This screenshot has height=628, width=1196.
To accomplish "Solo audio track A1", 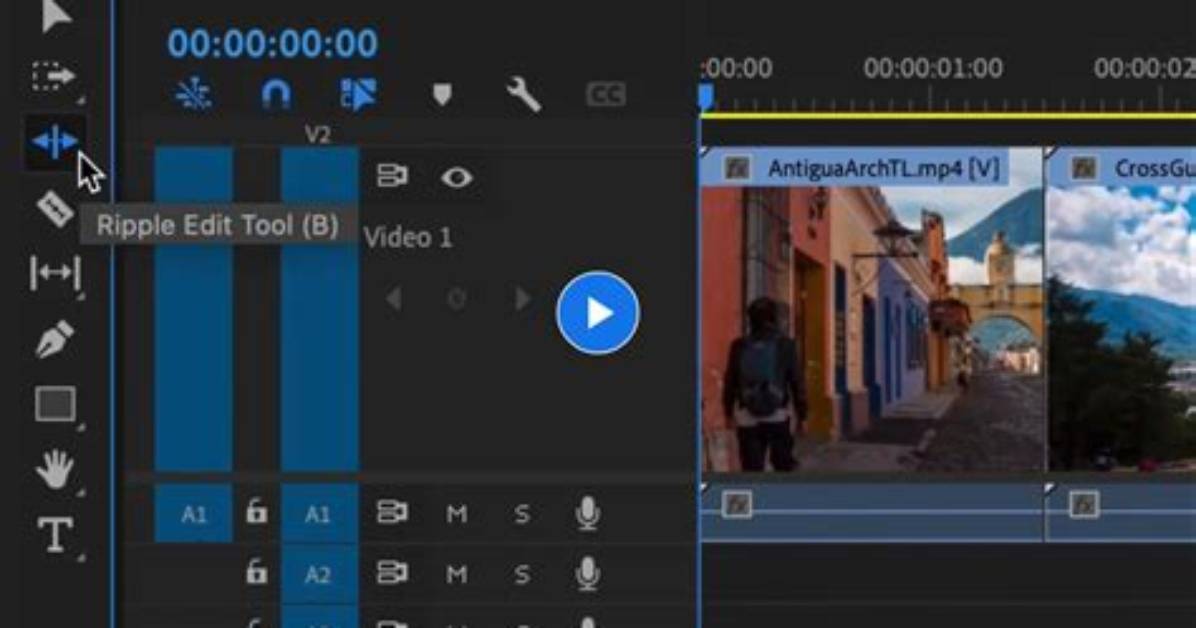I will 522,514.
